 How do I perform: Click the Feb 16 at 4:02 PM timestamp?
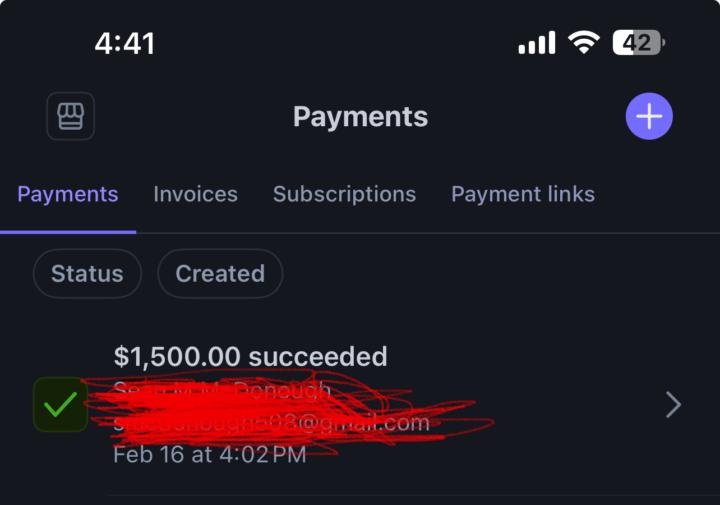click(209, 455)
